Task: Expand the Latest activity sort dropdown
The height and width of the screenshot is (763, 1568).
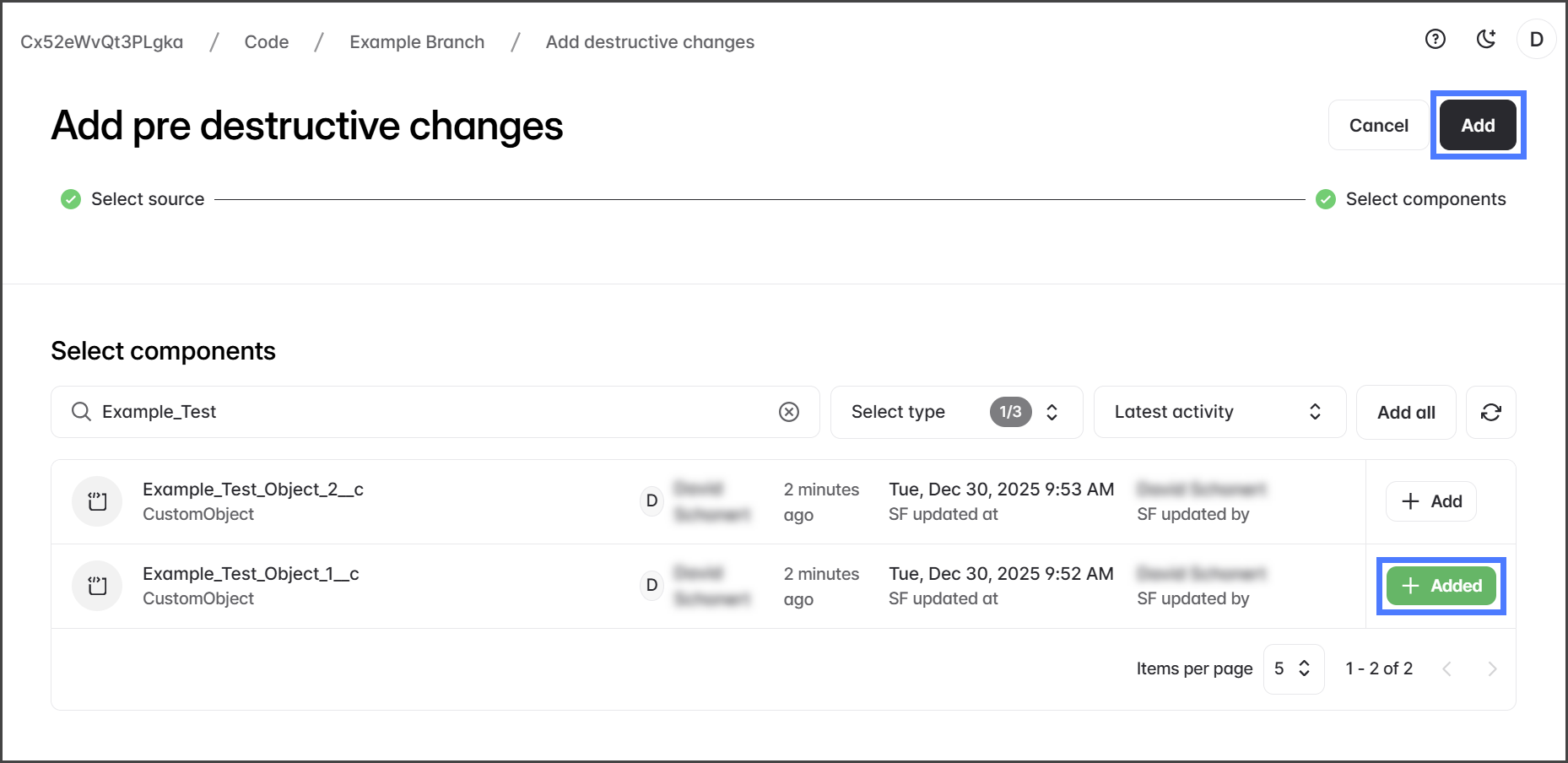Action: coord(1219,412)
